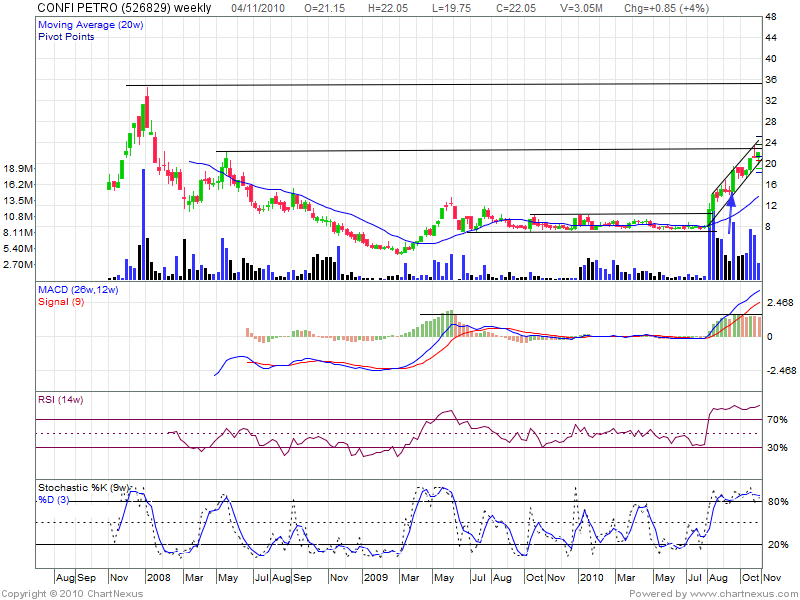Select the 2009 year marker on the time axis

(375, 577)
